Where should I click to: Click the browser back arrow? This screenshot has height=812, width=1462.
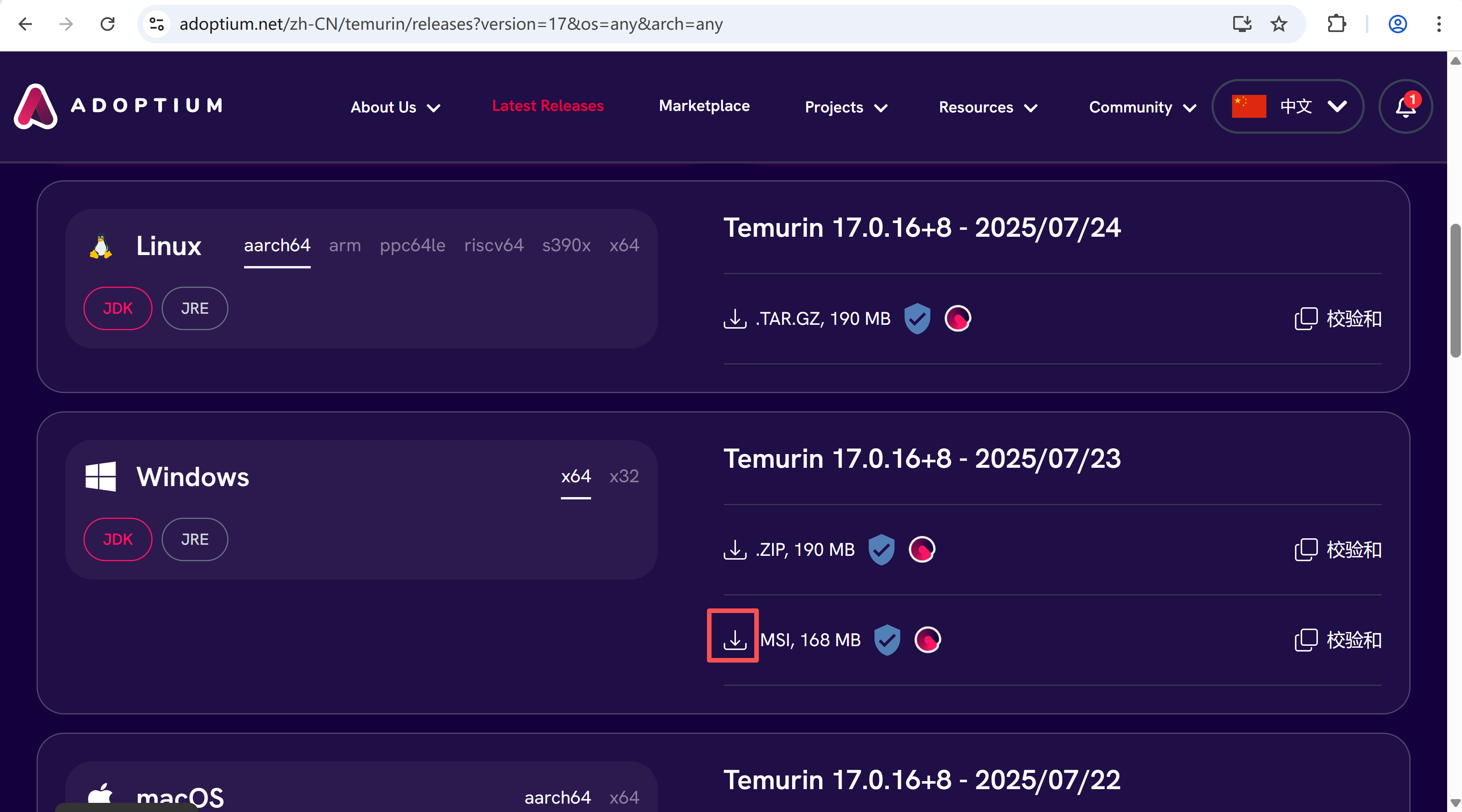pos(26,24)
